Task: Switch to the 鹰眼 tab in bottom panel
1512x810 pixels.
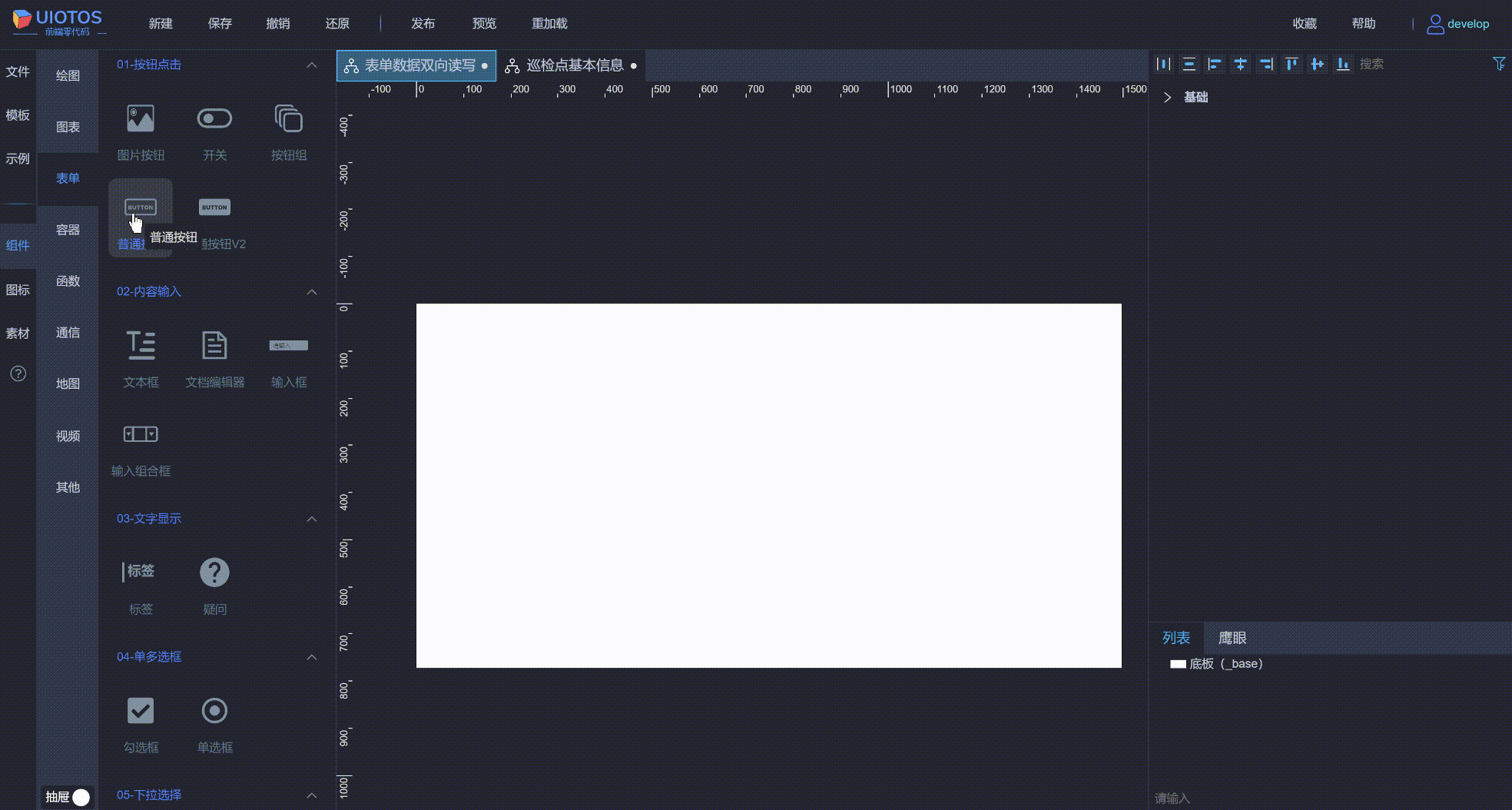Action: 1231,638
